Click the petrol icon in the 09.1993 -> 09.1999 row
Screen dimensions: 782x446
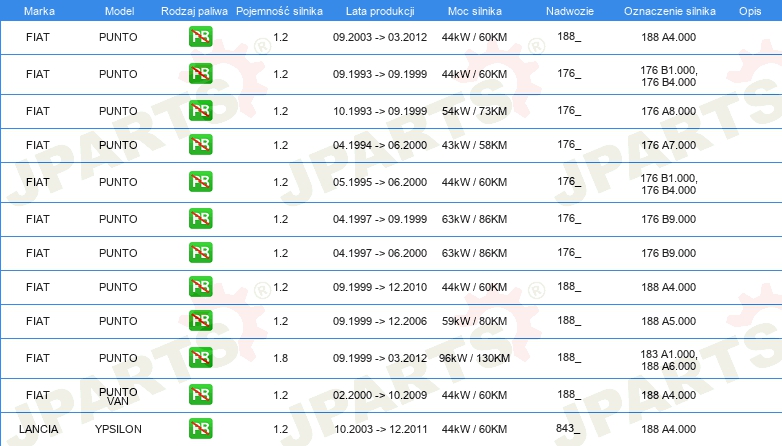tap(200, 73)
